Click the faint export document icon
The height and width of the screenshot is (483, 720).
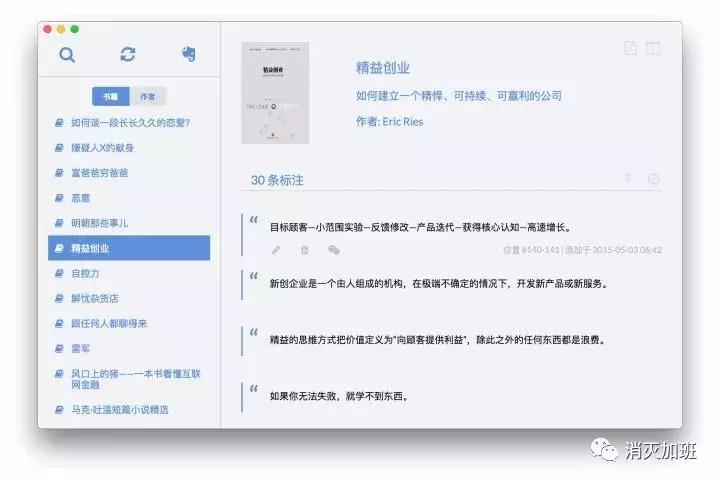tap(631, 48)
